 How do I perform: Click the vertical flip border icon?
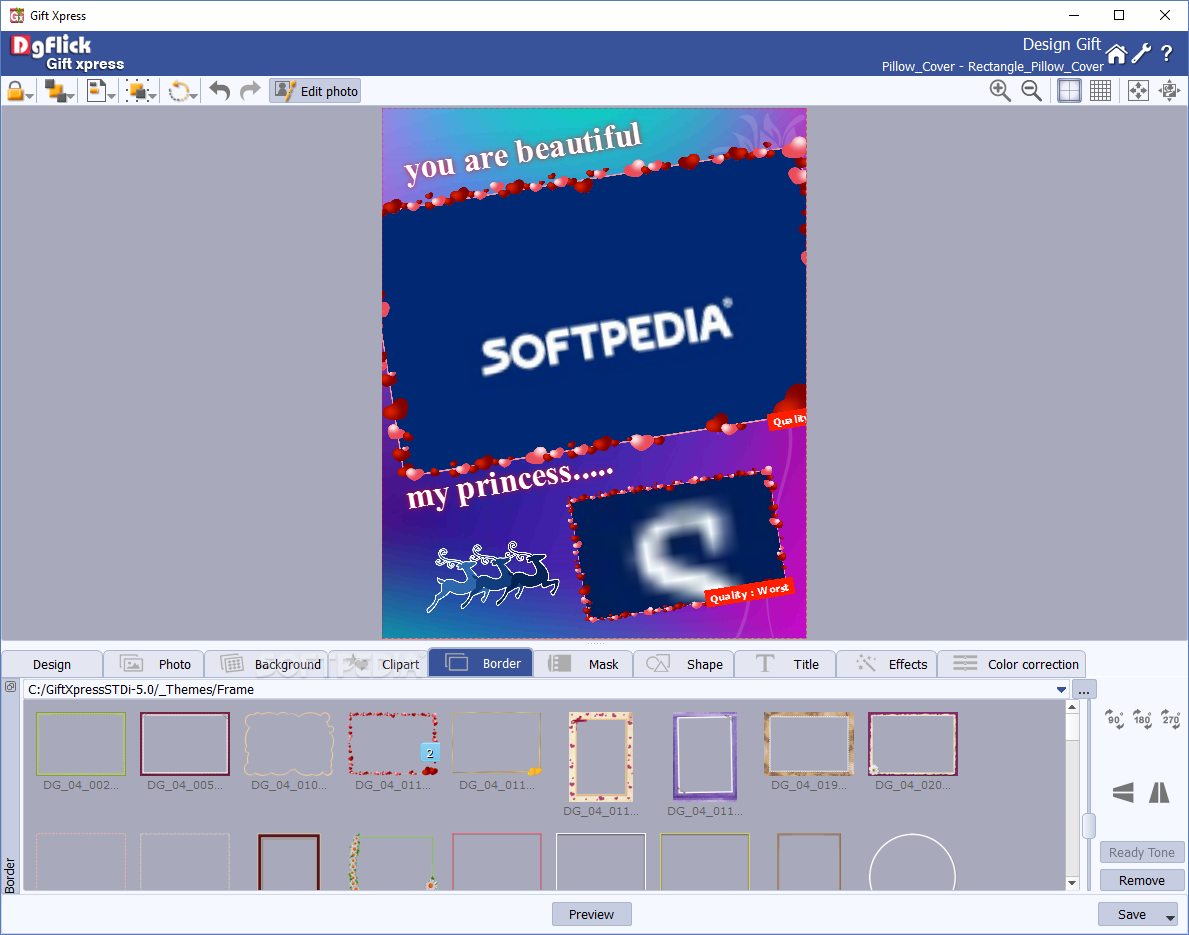point(1123,792)
